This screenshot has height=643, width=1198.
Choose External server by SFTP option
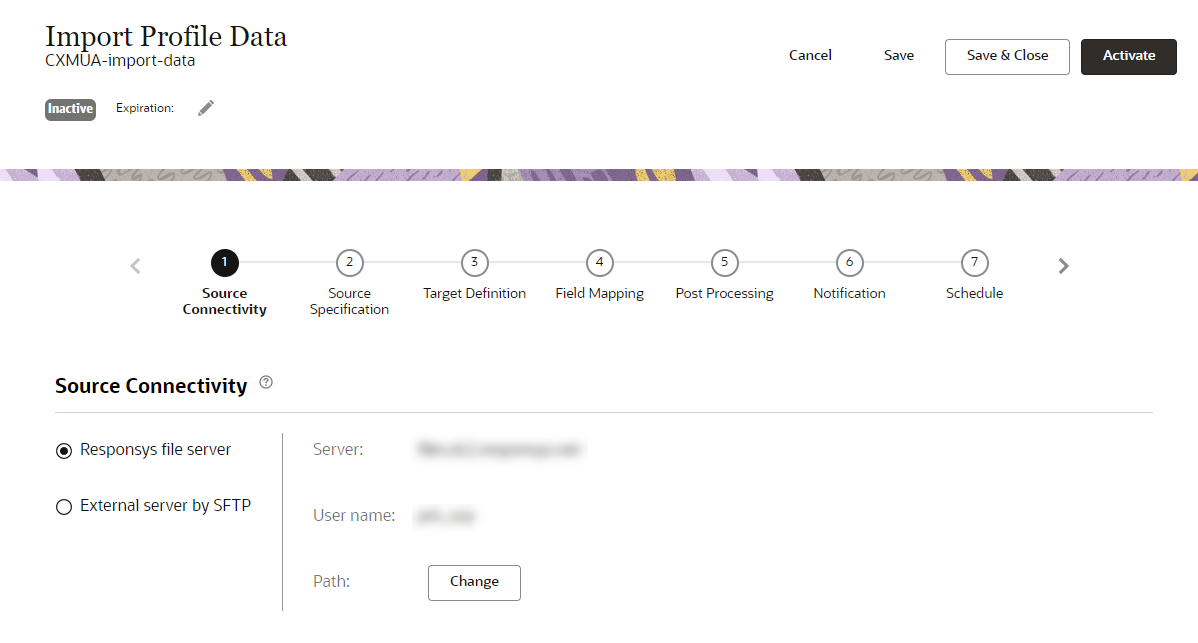pyautogui.click(x=64, y=506)
